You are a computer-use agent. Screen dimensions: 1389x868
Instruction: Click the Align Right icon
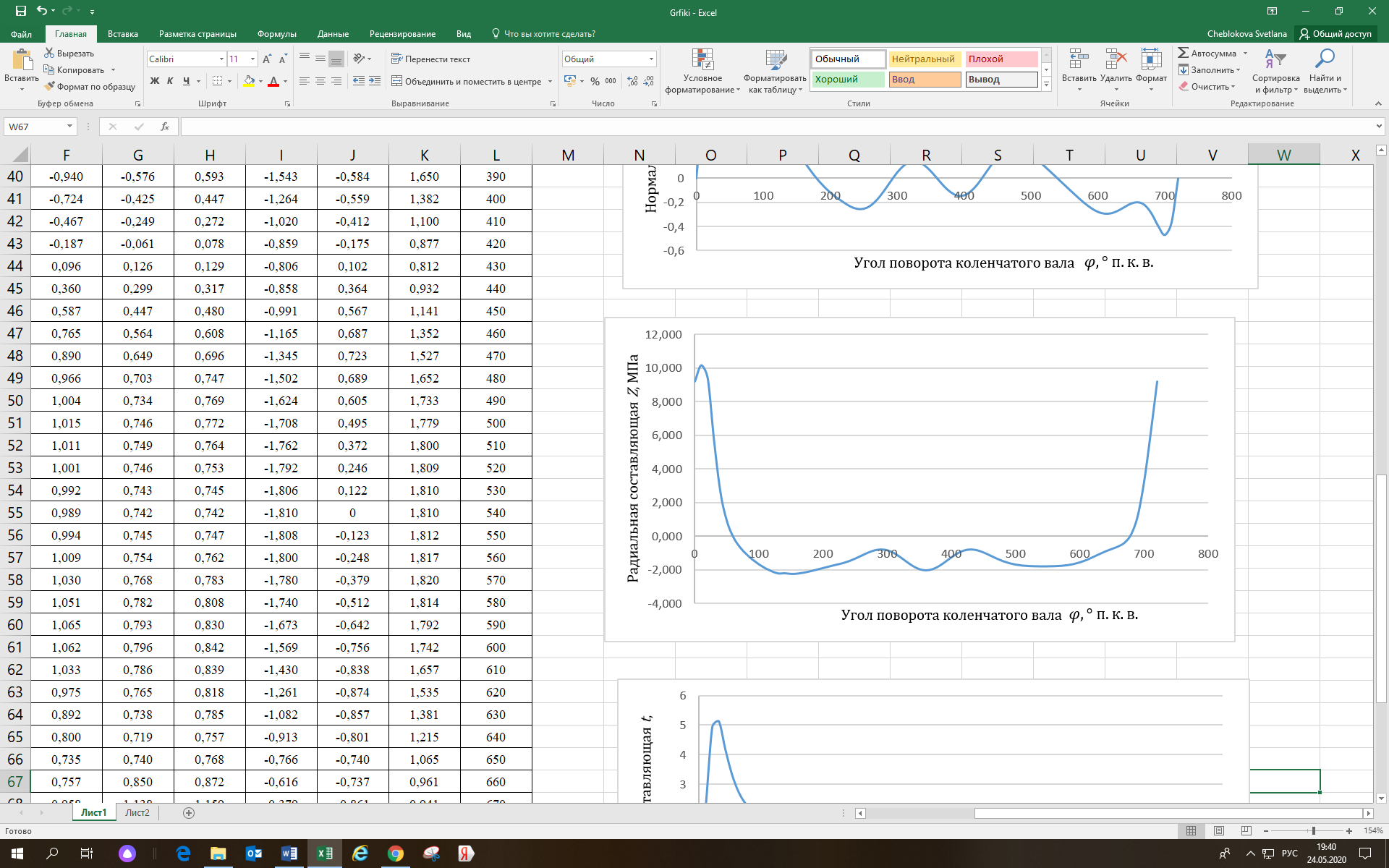pyautogui.click(x=336, y=81)
